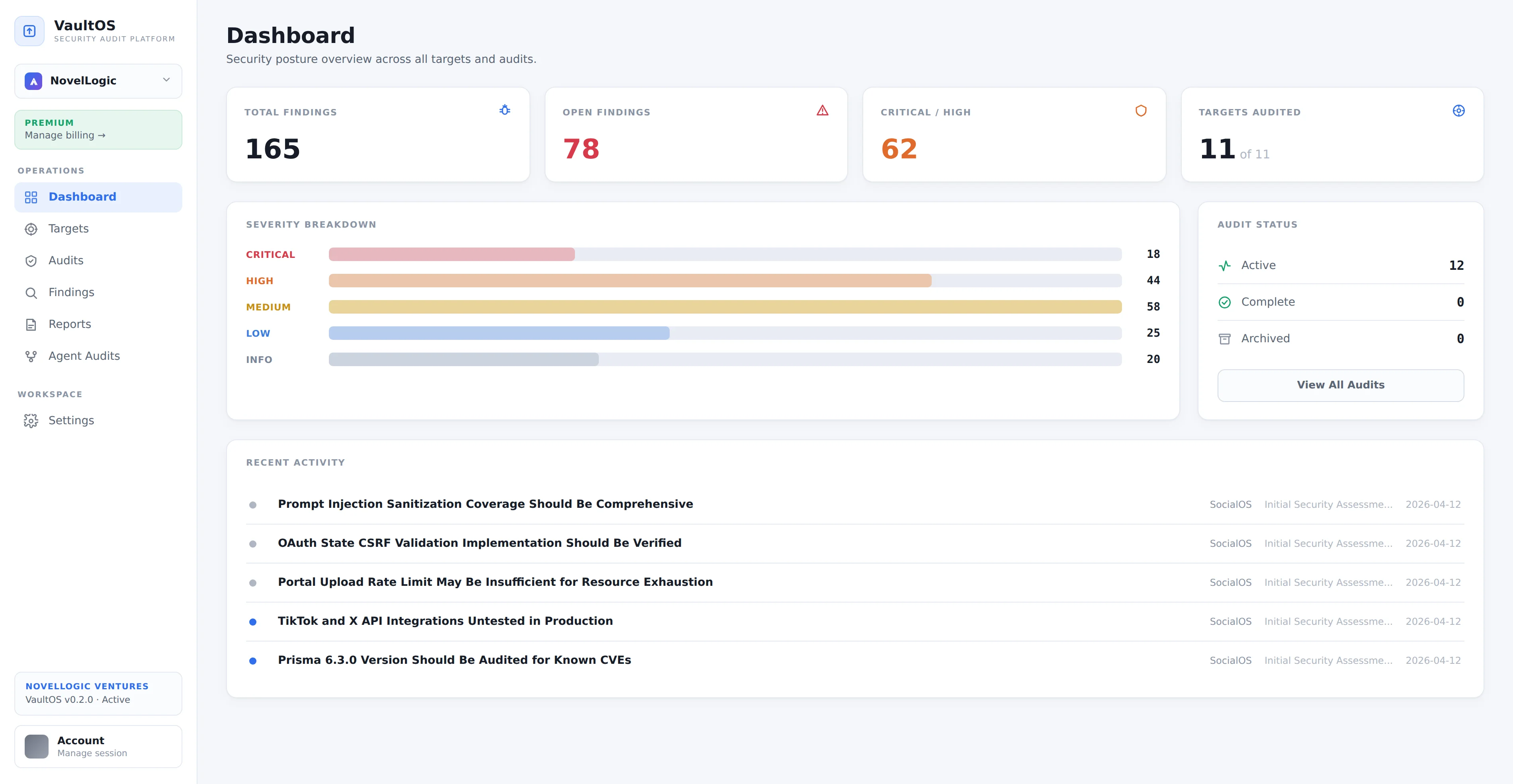Click the shield icon on Critical / High card
Viewport: 1513px width, 784px height.
click(x=1141, y=110)
